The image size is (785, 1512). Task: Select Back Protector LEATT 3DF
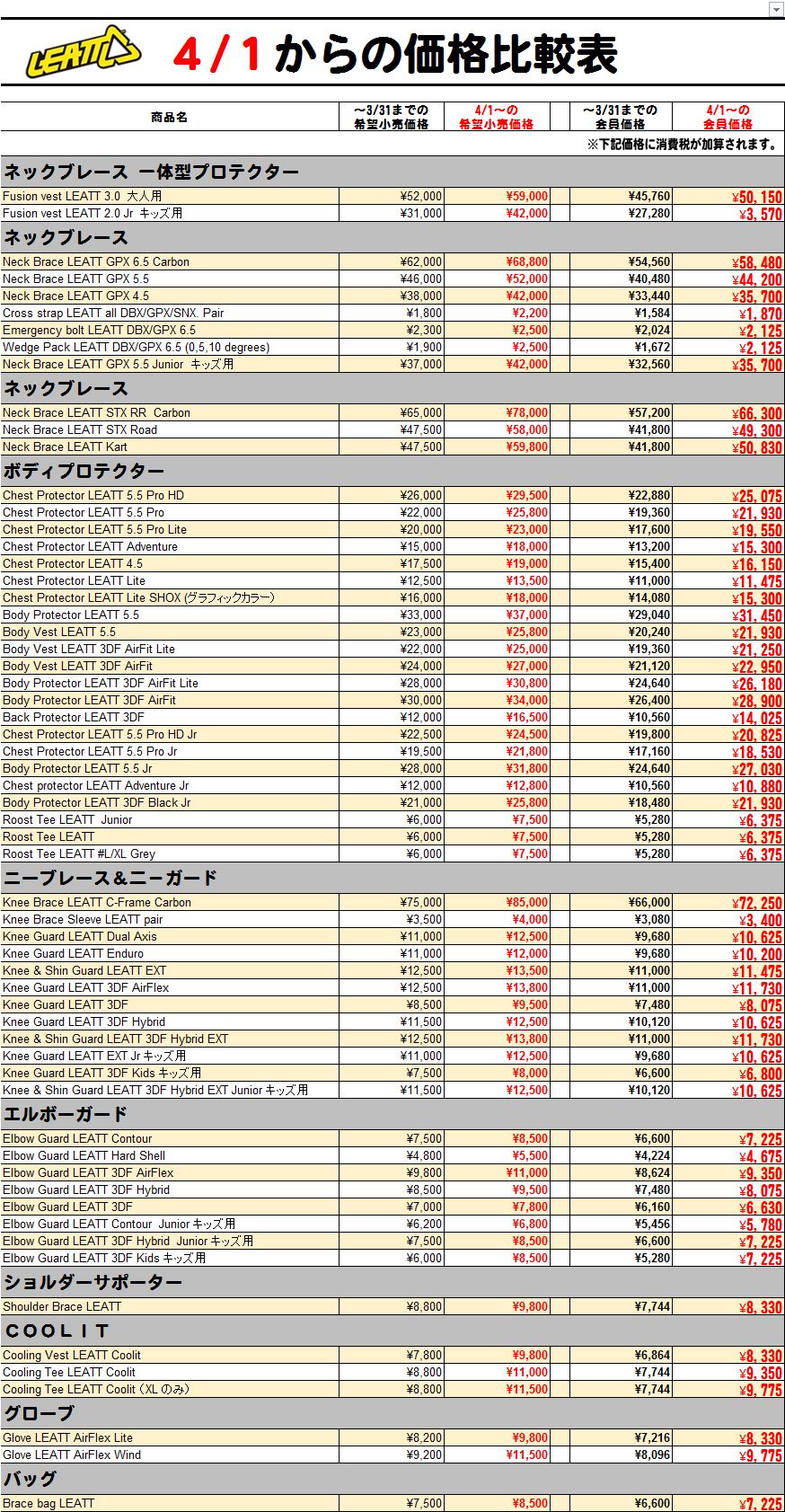coord(74,718)
